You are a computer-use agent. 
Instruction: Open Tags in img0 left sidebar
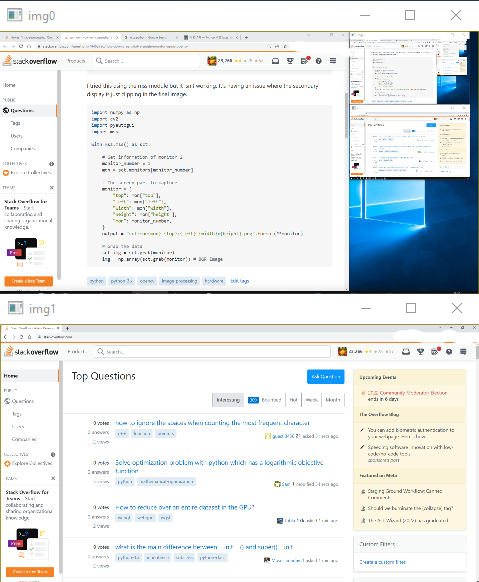[16, 123]
